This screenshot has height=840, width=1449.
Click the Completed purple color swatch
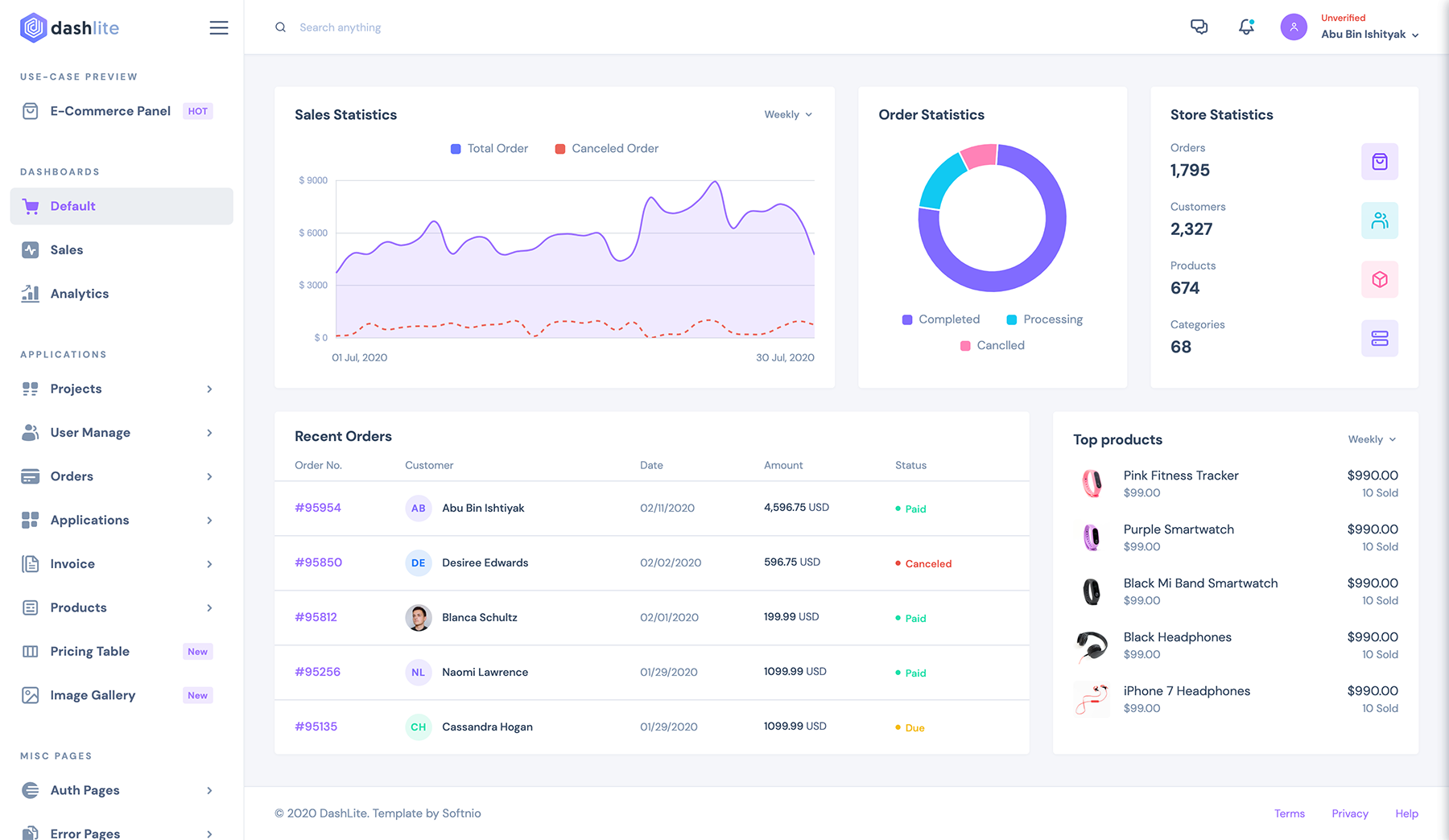click(907, 320)
